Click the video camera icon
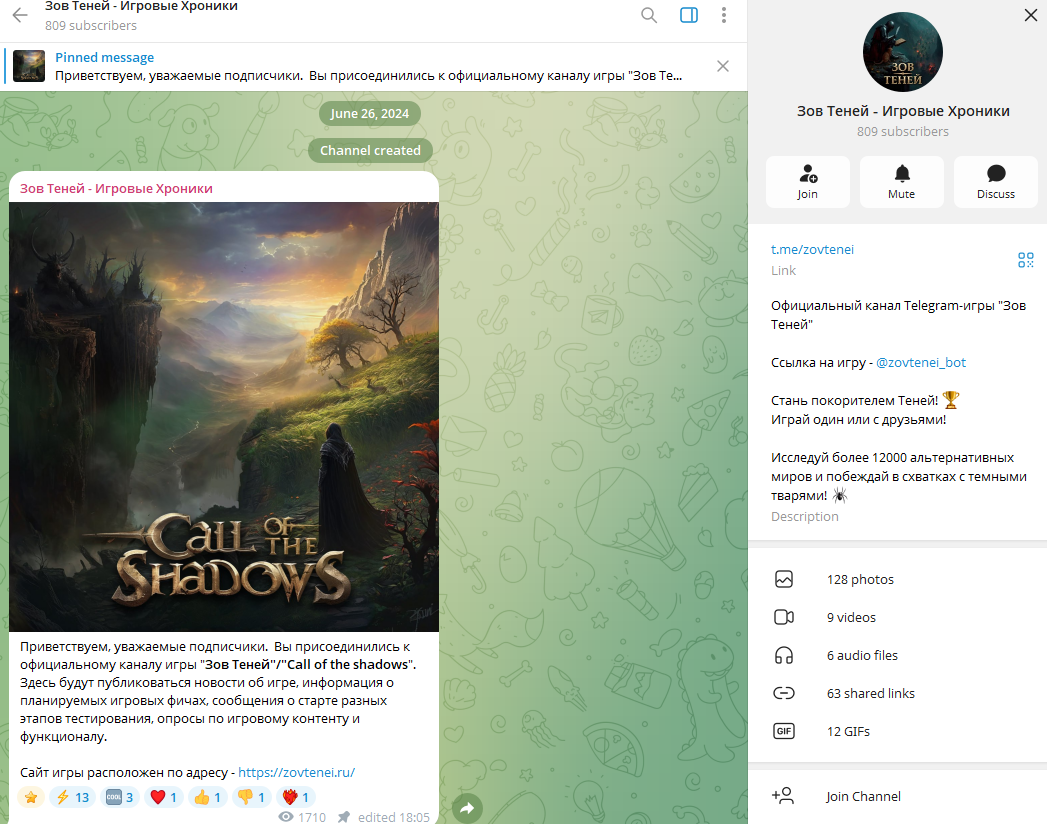This screenshot has width=1047, height=824. [x=784, y=617]
